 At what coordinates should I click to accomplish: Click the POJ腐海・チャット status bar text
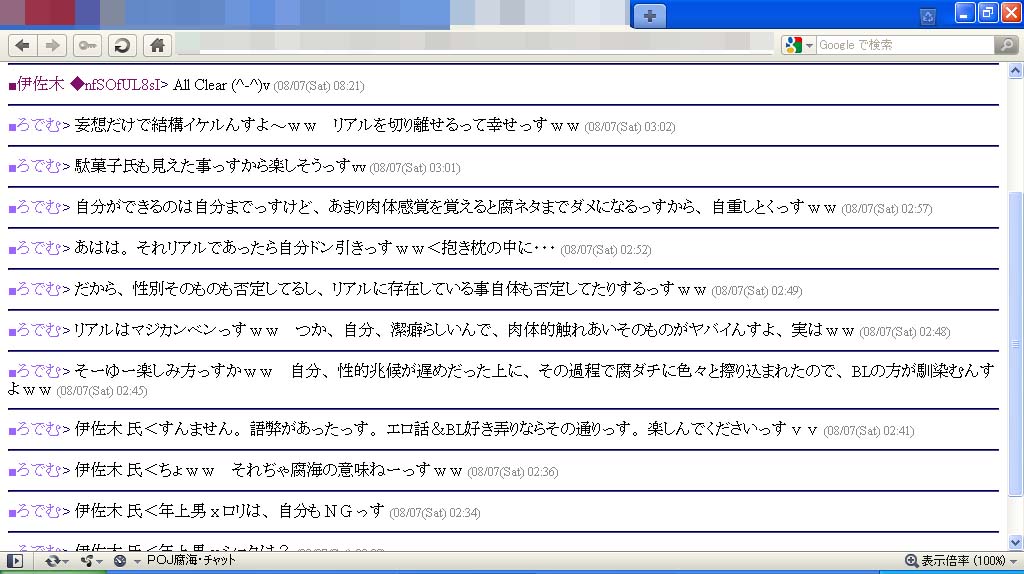tap(191, 560)
